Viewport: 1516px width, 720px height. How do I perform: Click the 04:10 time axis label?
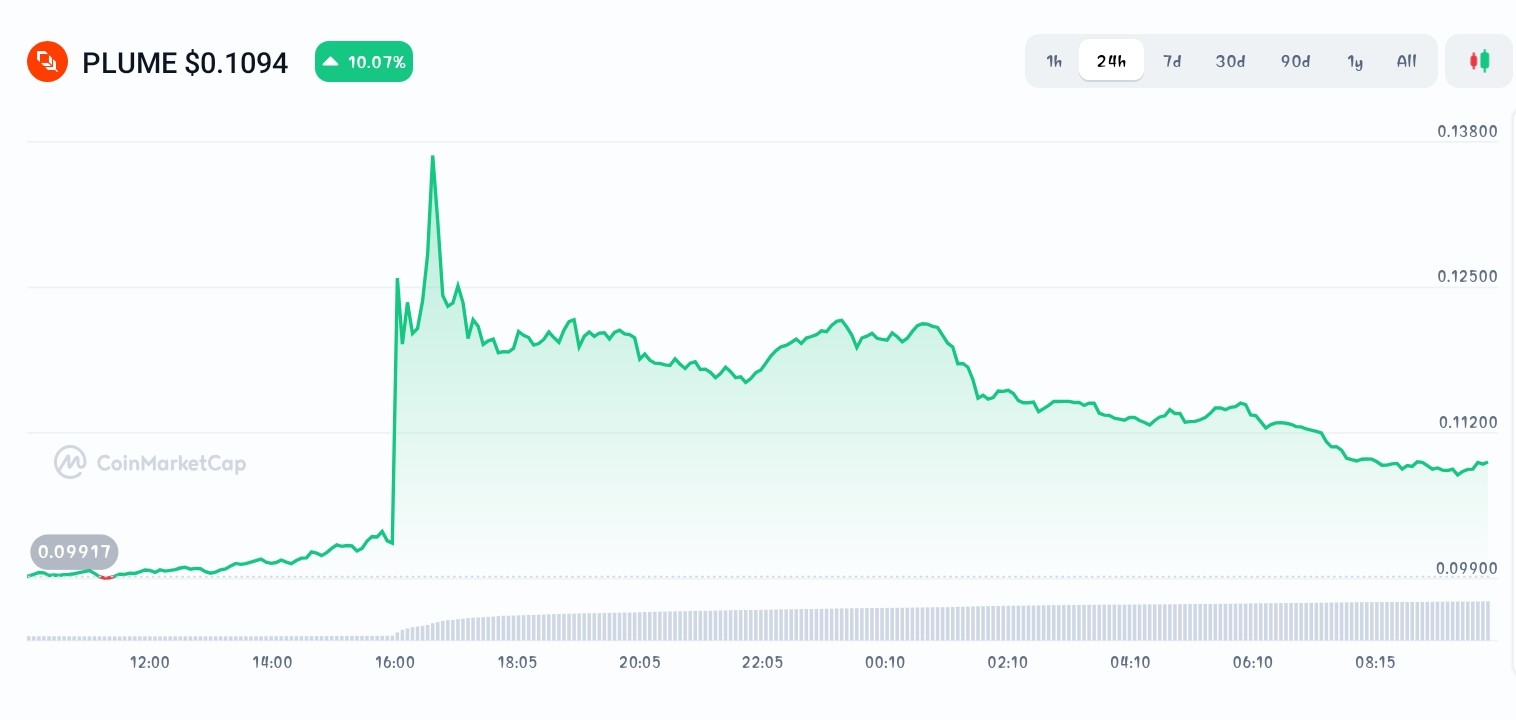click(1130, 662)
